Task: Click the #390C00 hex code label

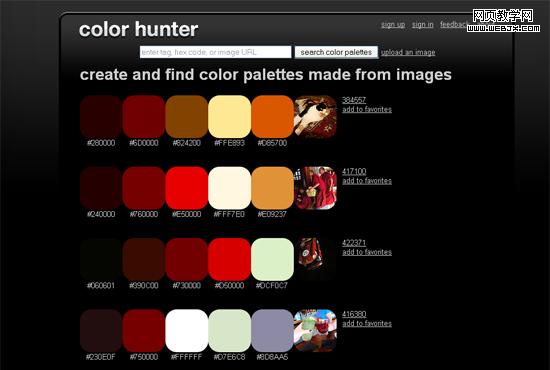Action: pyautogui.click(x=144, y=285)
